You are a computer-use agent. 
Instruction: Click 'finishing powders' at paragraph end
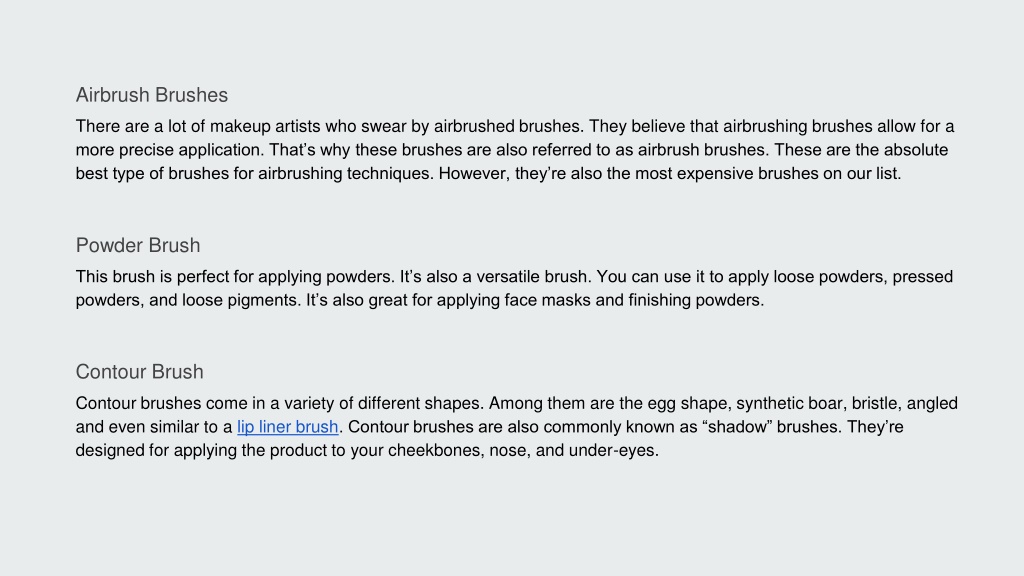(x=696, y=300)
